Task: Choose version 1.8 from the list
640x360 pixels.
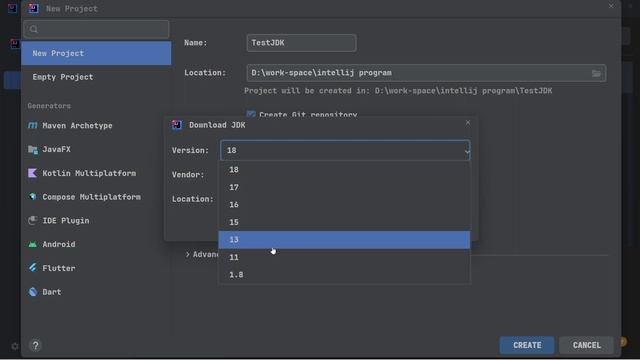Action: pyautogui.click(x=344, y=275)
